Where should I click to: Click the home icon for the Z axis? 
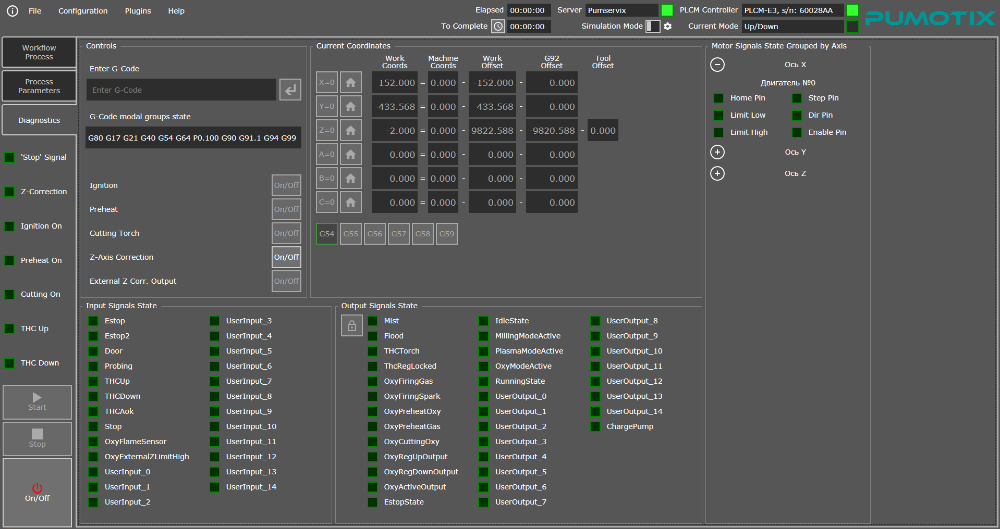click(x=351, y=130)
